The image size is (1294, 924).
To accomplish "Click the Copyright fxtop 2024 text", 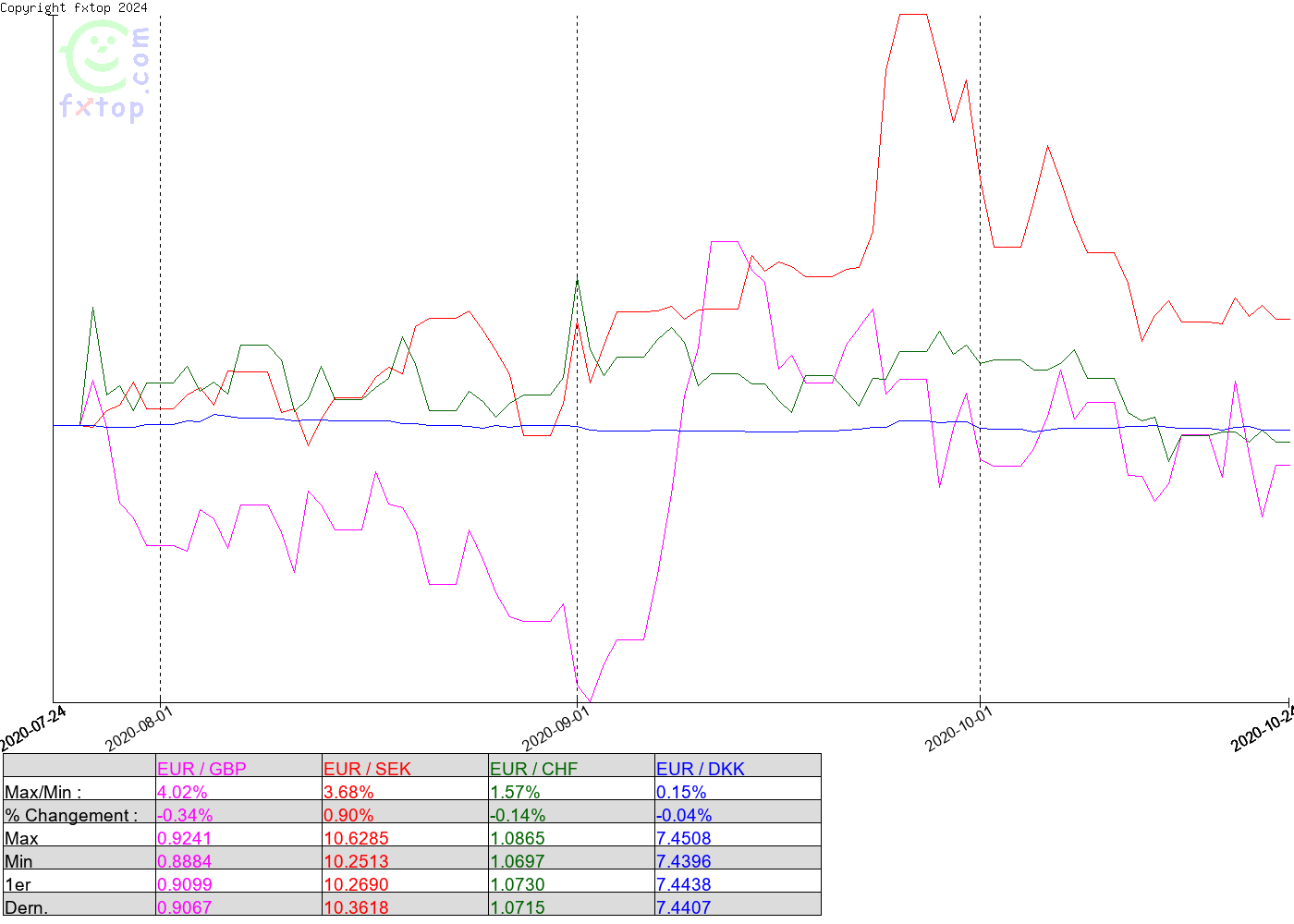I will pyautogui.click(x=74, y=7).
